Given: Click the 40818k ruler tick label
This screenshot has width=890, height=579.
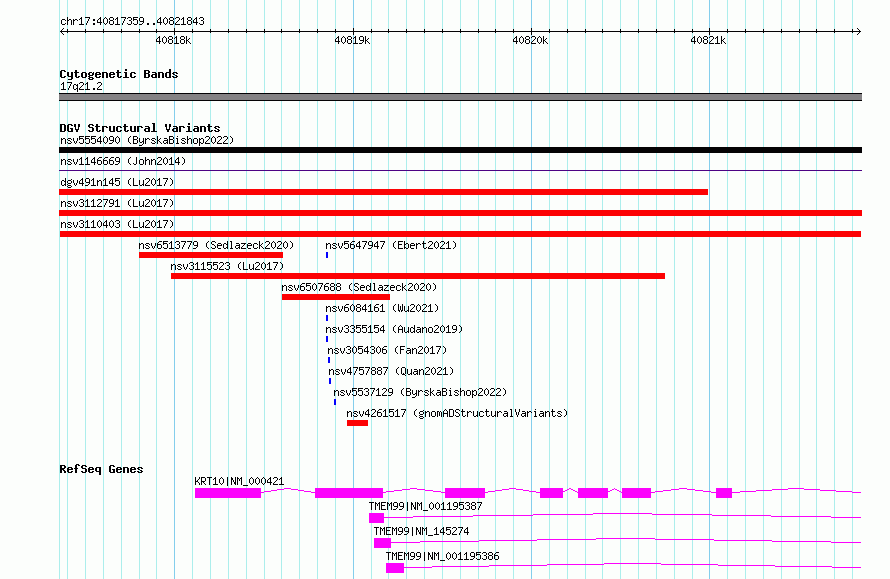Looking at the screenshot, I should 173,40.
